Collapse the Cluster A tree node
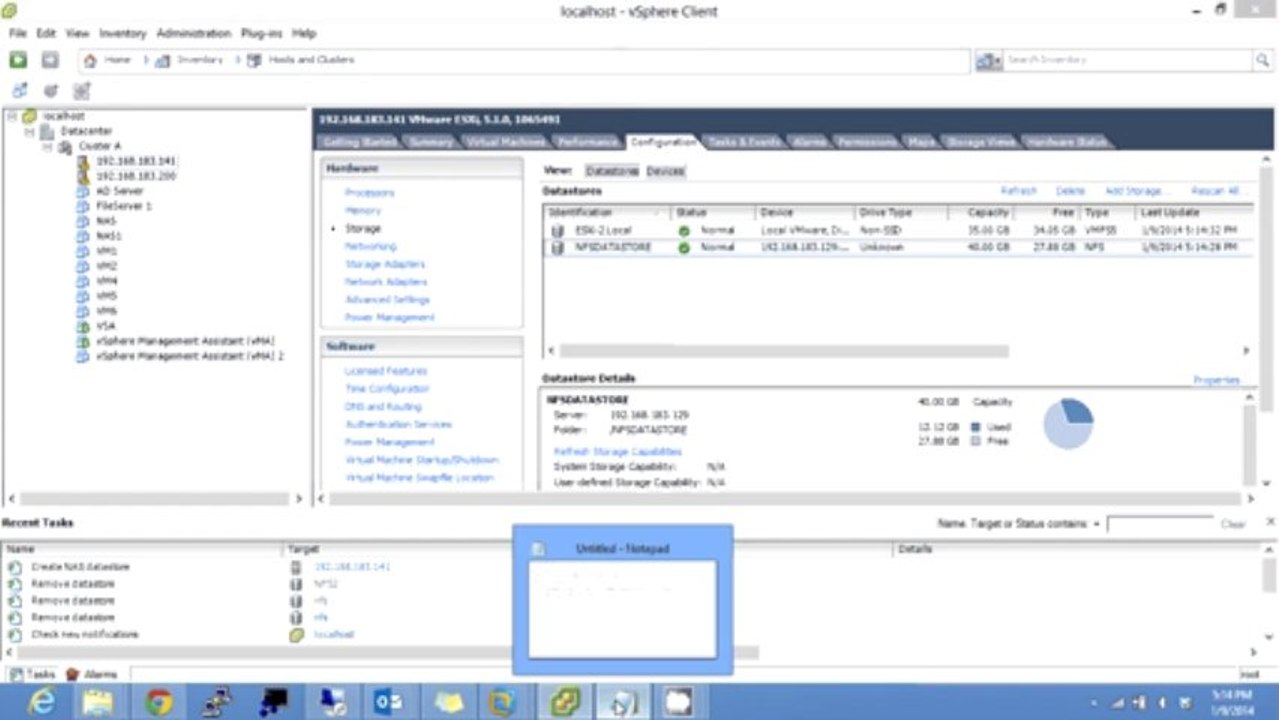The height and width of the screenshot is (720, 1279). pyautogui.click(x=47, y=146)
